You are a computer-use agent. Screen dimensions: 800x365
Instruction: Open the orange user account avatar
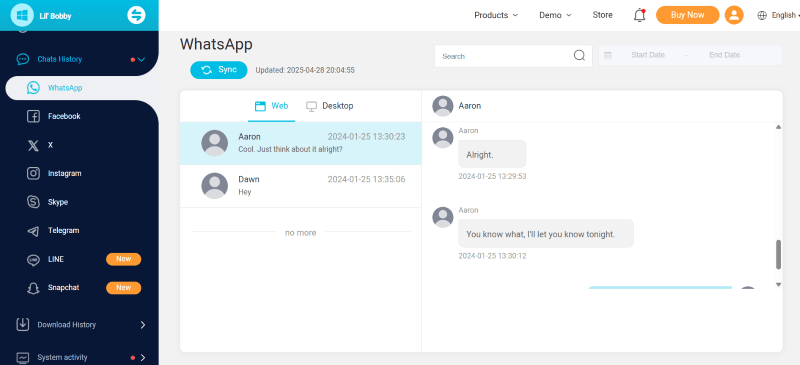click(x=734, y=15)
